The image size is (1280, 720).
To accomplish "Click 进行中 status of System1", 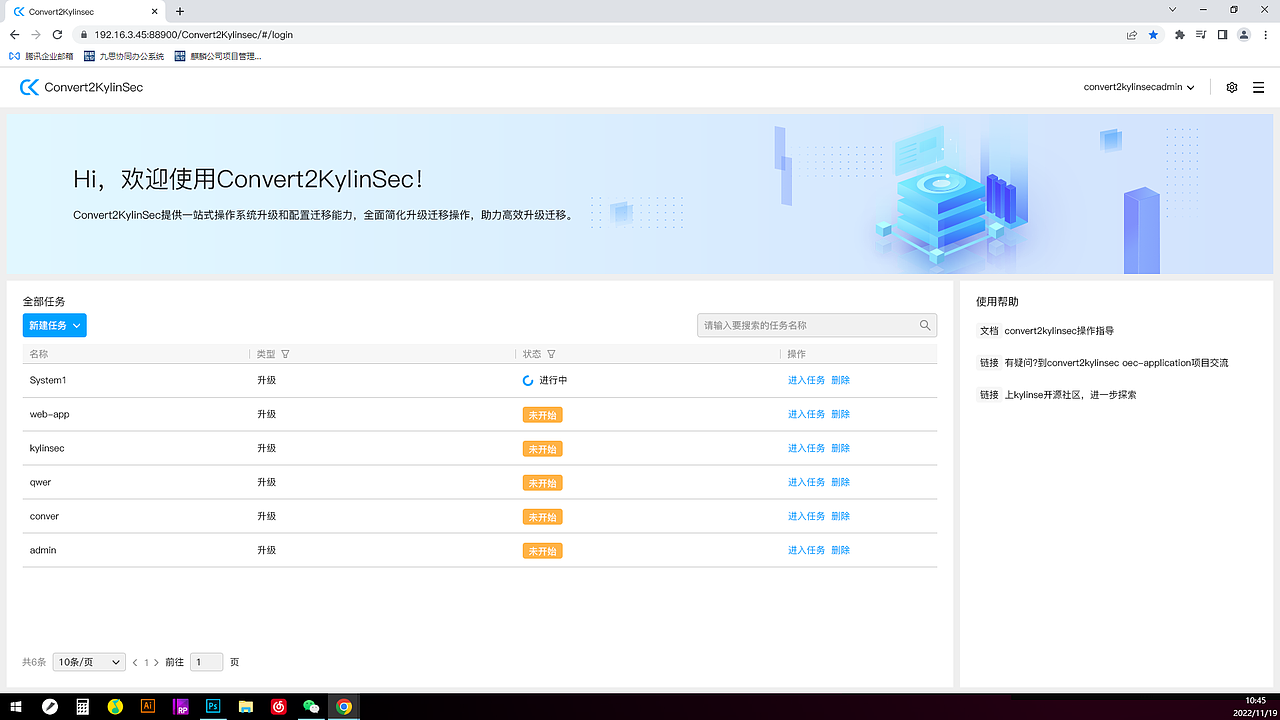I will pyautogui.click(x=545, y=380).
